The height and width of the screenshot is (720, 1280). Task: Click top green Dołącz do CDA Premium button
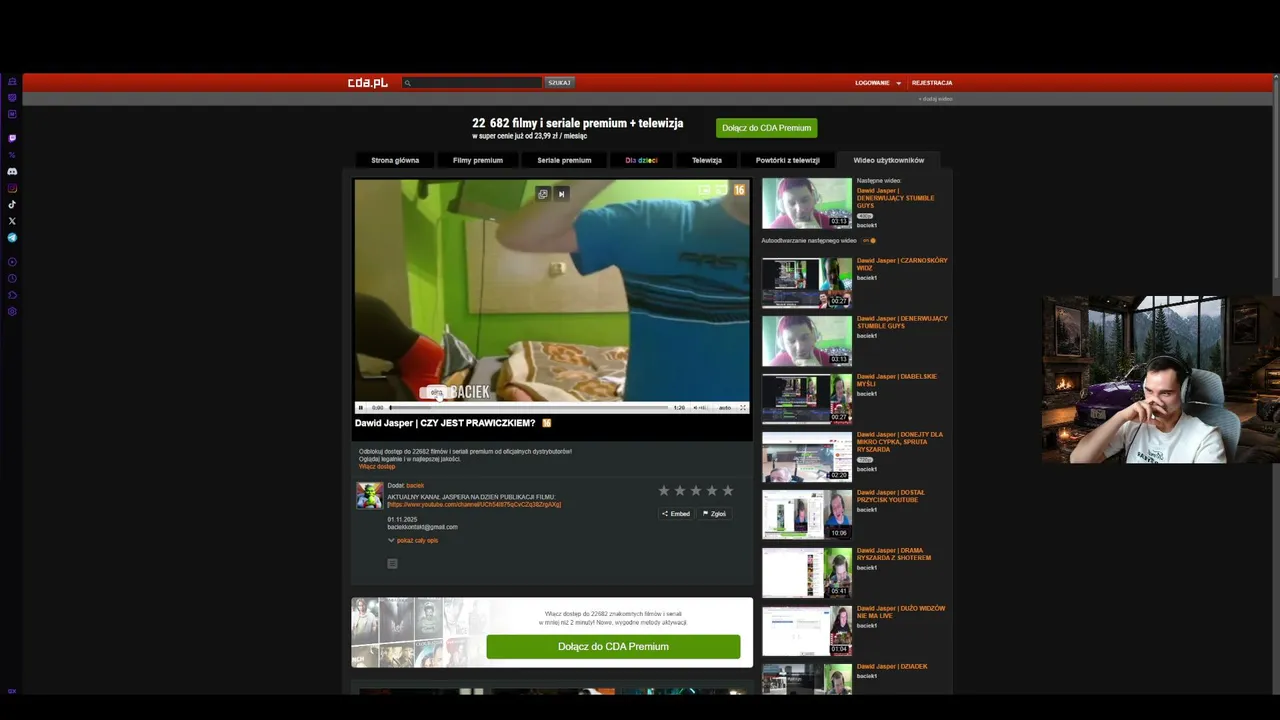(767, 128)
